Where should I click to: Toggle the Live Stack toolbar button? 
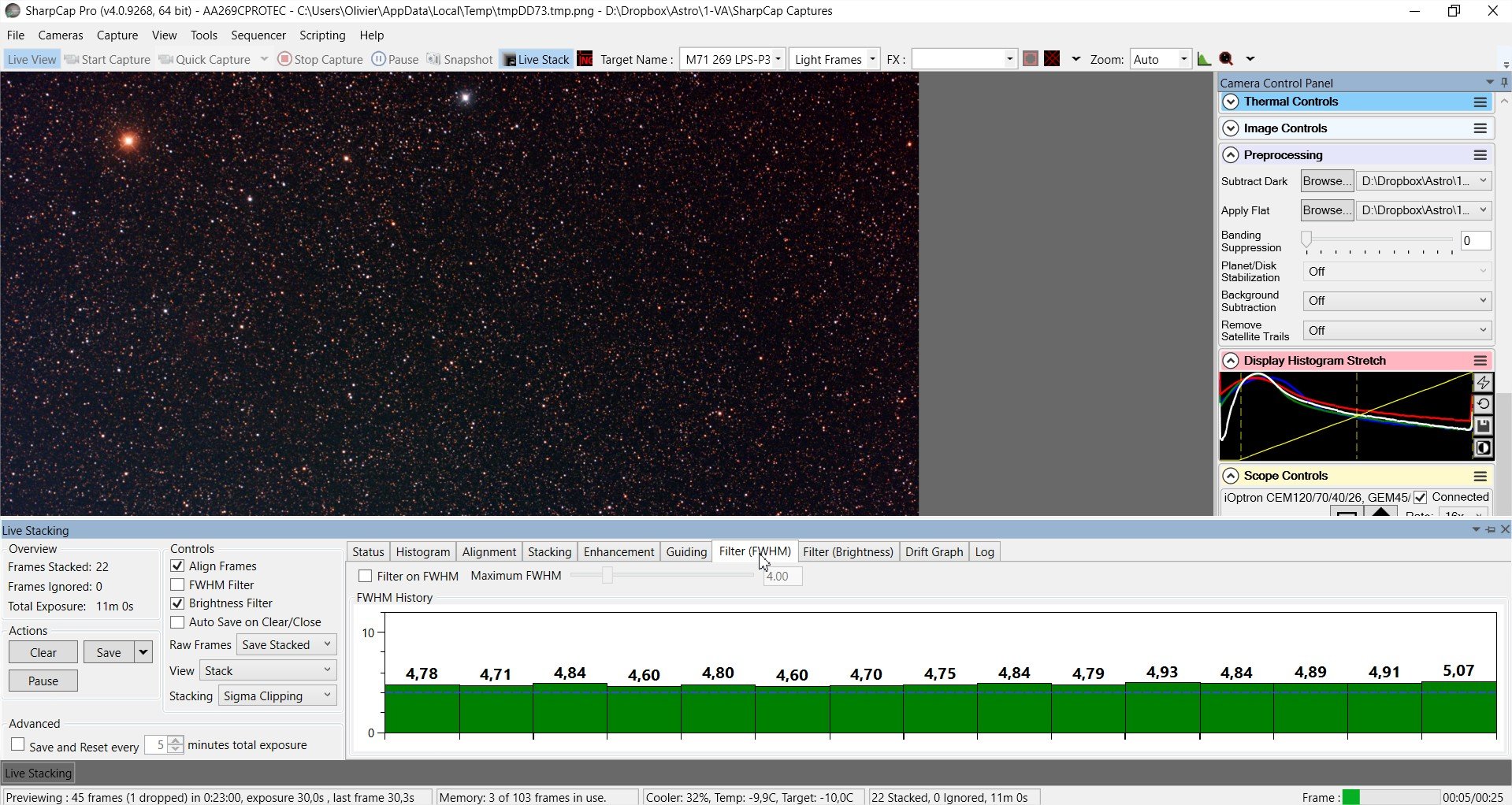(537, 59)
